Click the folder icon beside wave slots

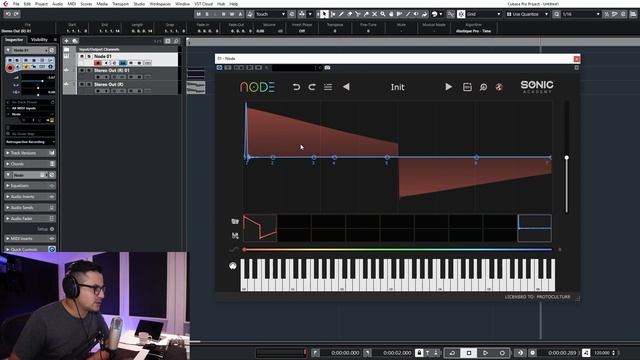point(235,221)
